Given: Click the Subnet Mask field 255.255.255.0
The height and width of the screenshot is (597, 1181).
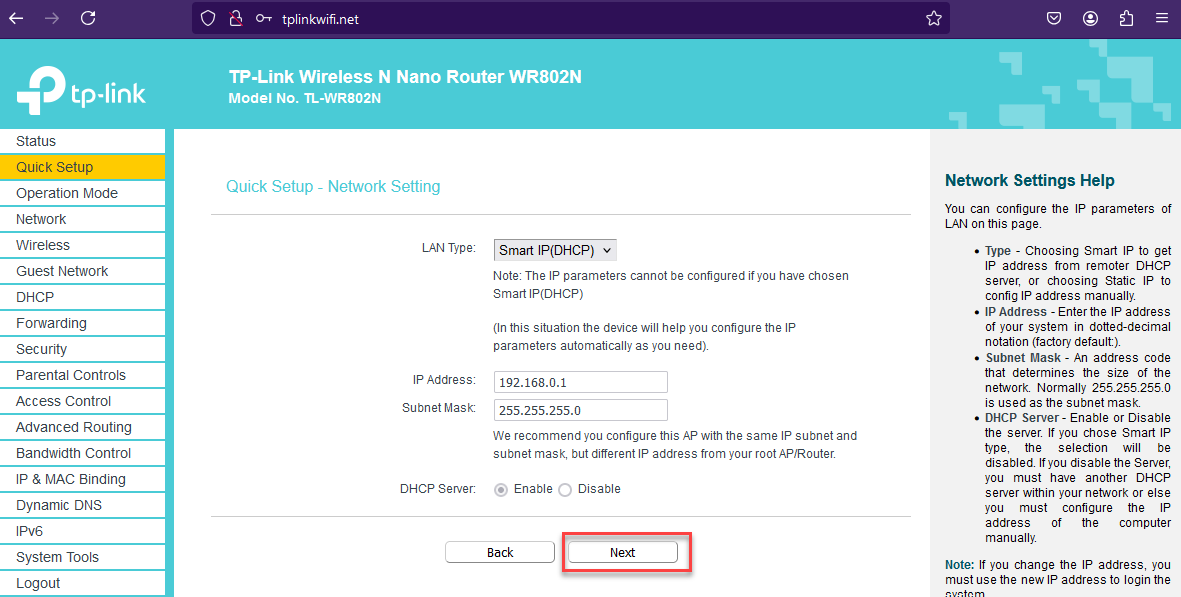Looking at the screenshot, I should pyautogui.click(x=580, y=410).
